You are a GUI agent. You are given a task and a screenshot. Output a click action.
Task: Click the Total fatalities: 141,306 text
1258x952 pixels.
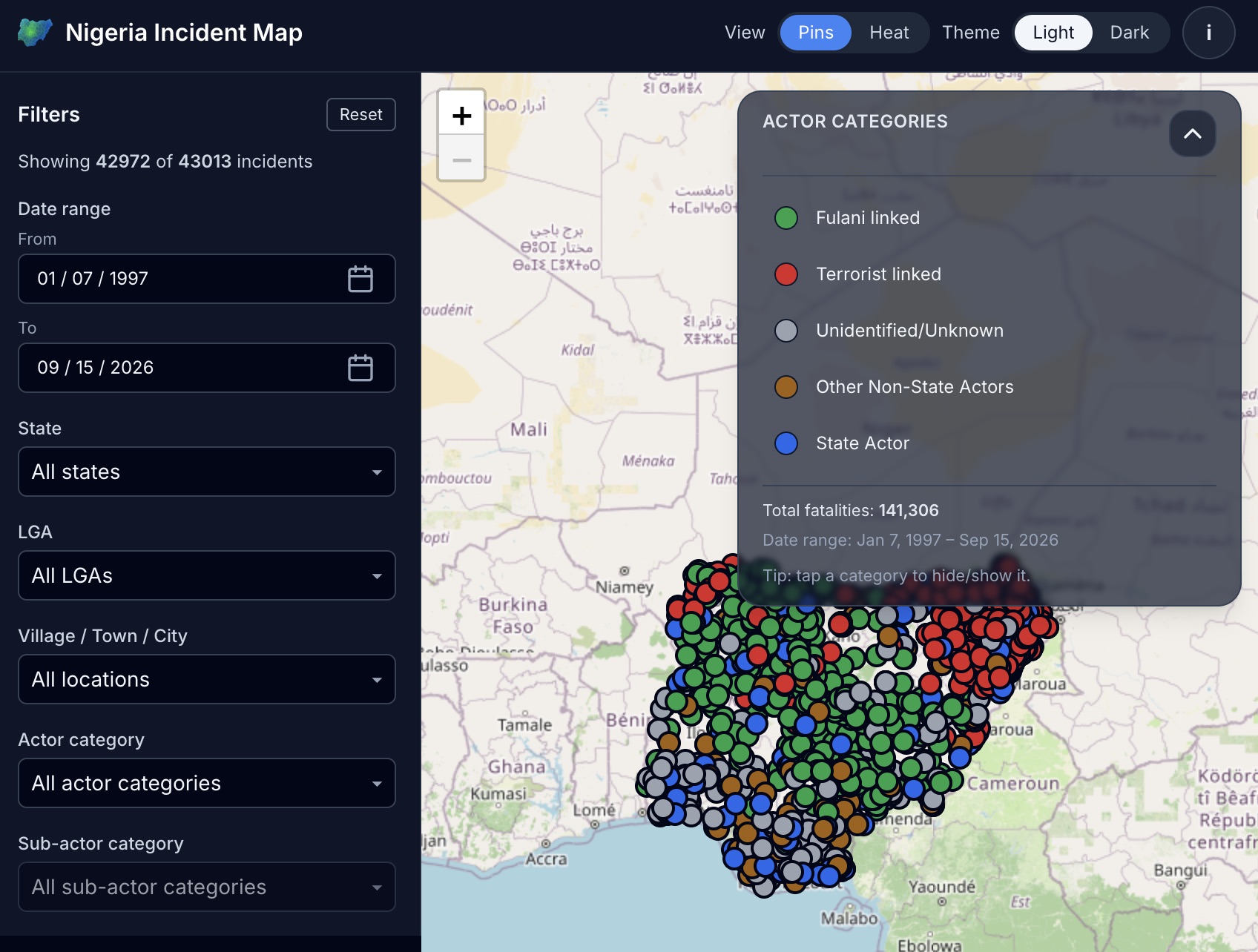pyautogui.click(x=851, y=510)
